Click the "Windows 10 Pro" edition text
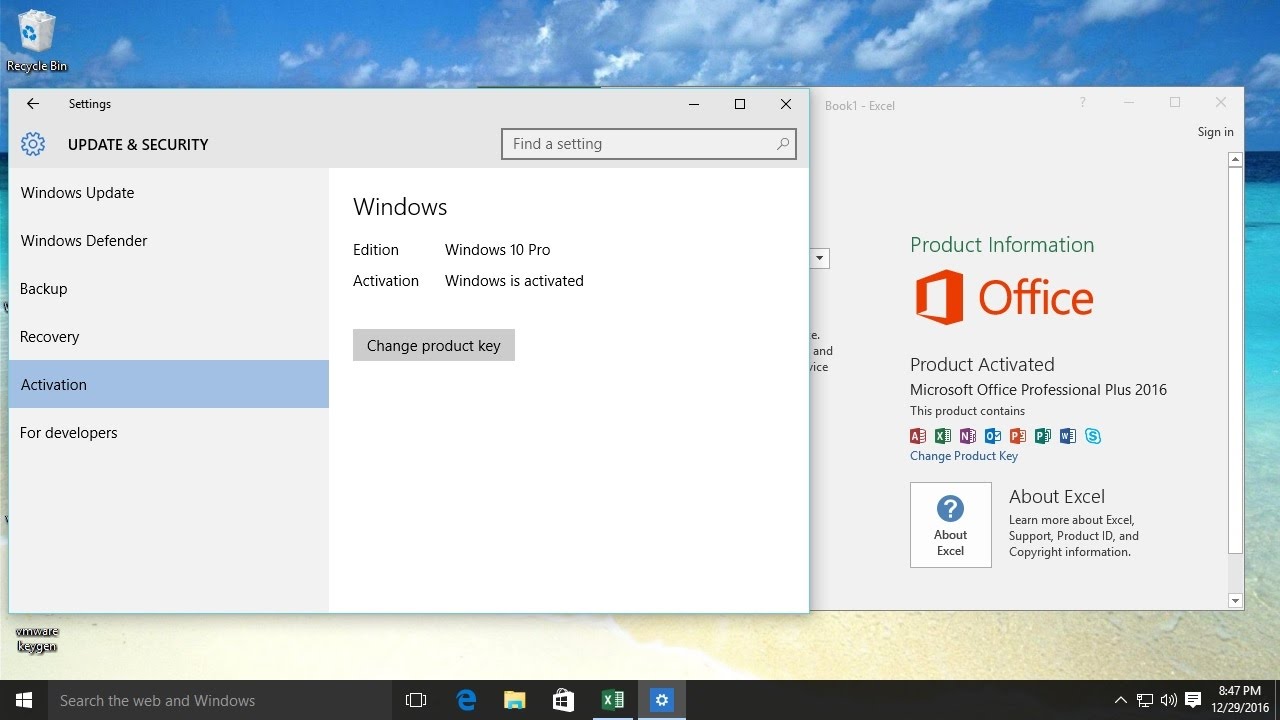 [x=498, y=250]
